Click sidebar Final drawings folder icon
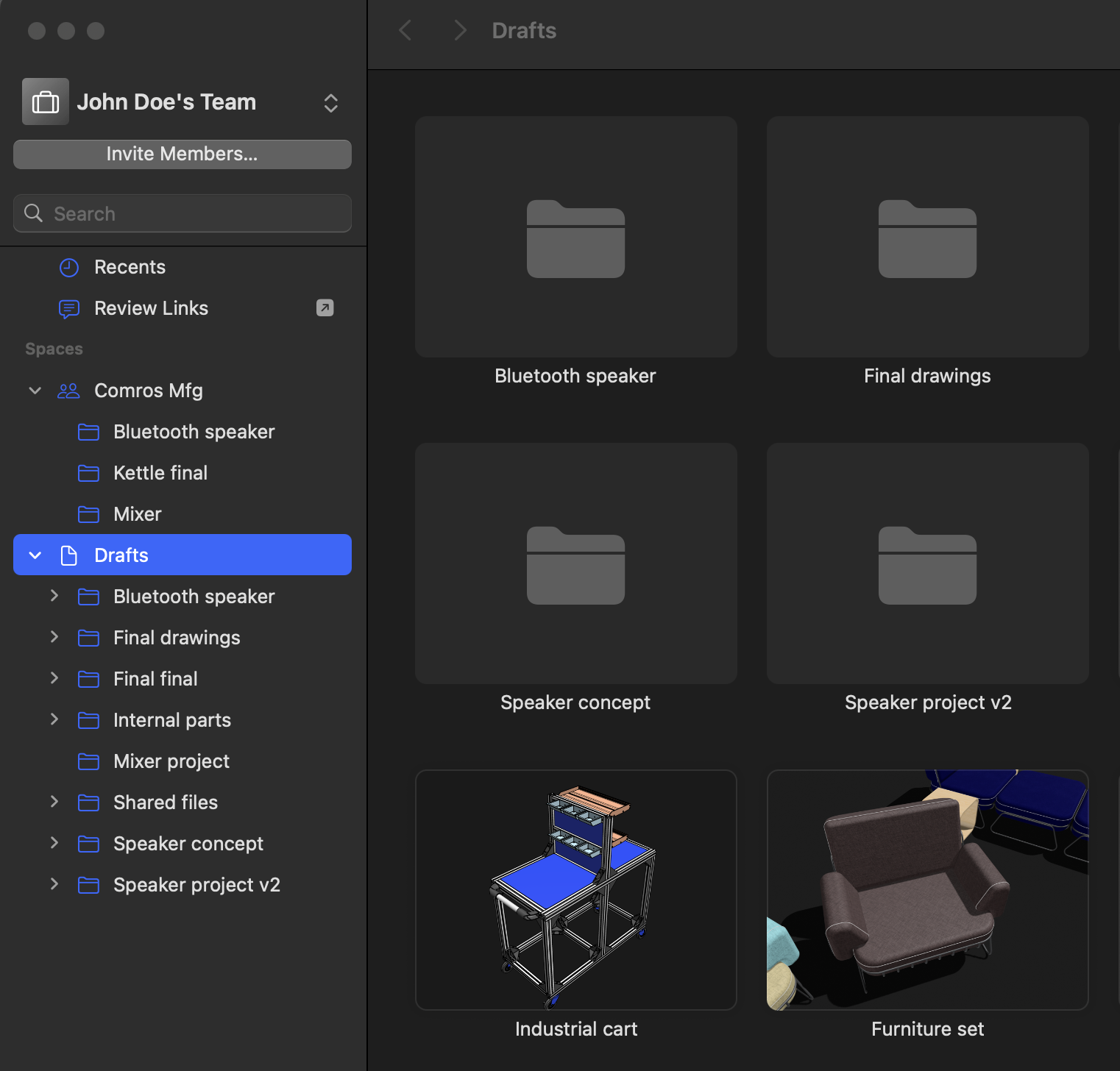Viewport: 1120px width, 1071px height. (88, 638)
